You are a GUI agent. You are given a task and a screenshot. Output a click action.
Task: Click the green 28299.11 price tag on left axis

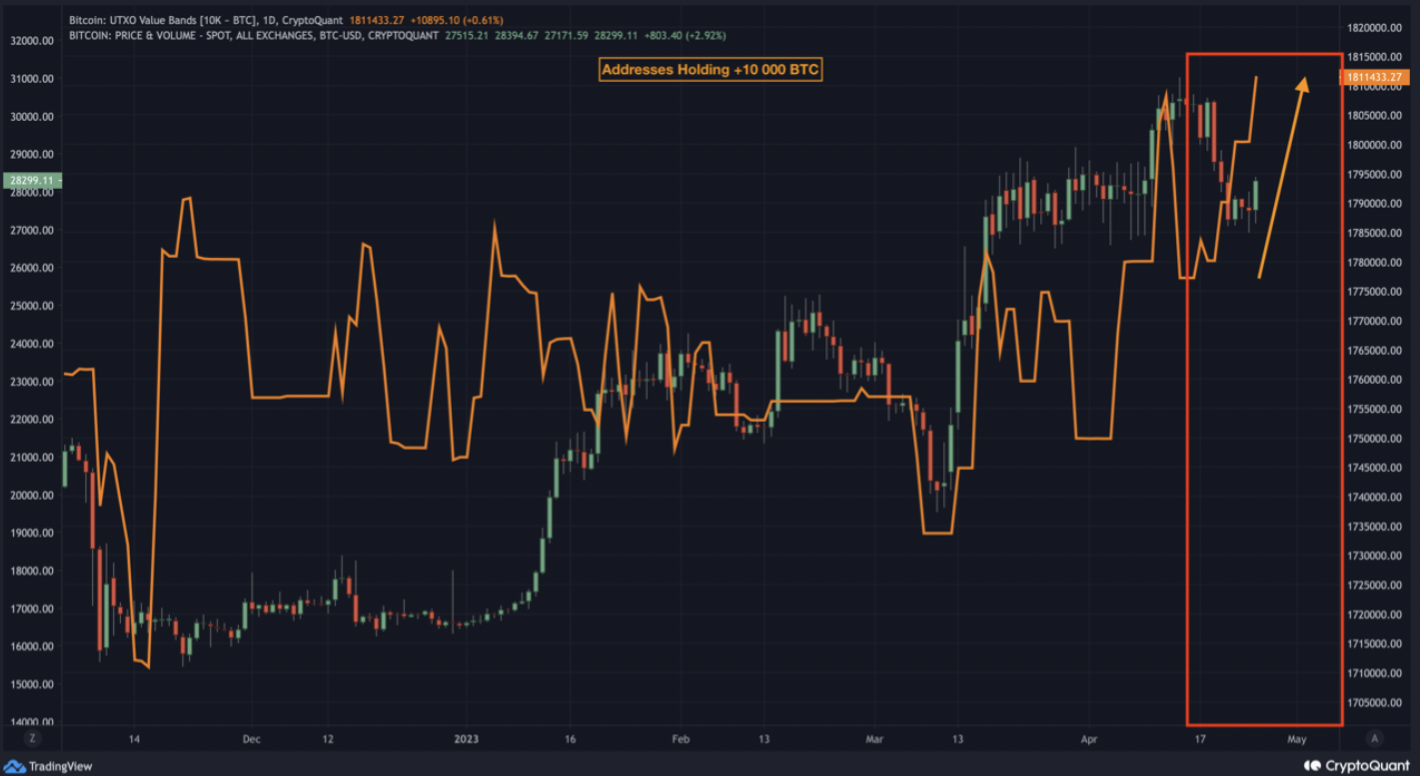[33, 181]
